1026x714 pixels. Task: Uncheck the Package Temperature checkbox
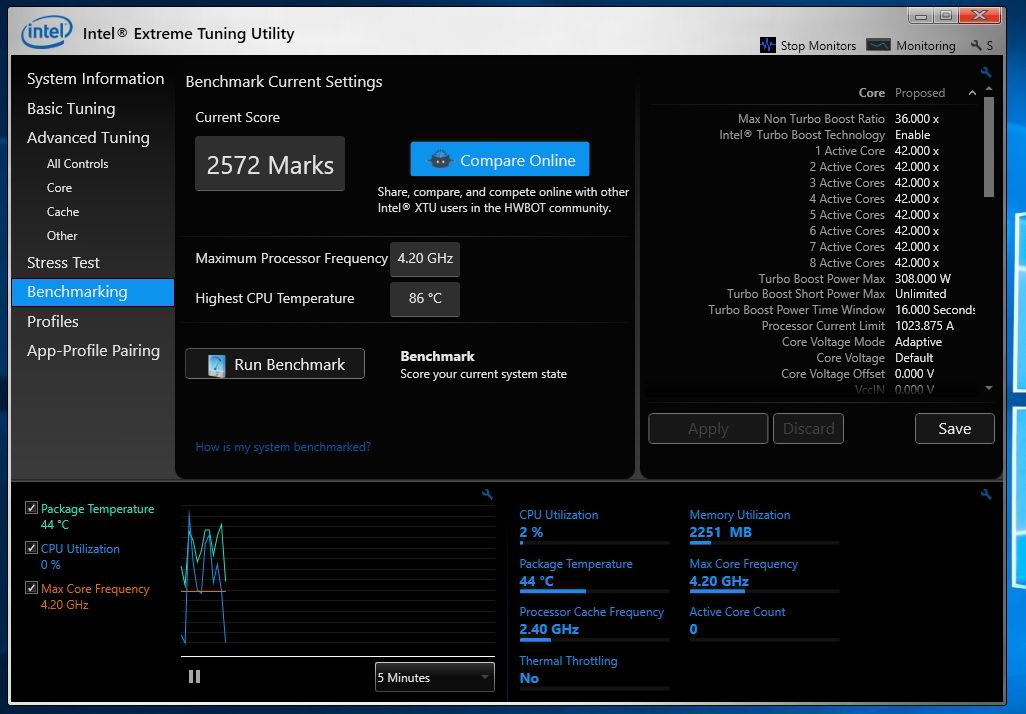pos(32,508)
